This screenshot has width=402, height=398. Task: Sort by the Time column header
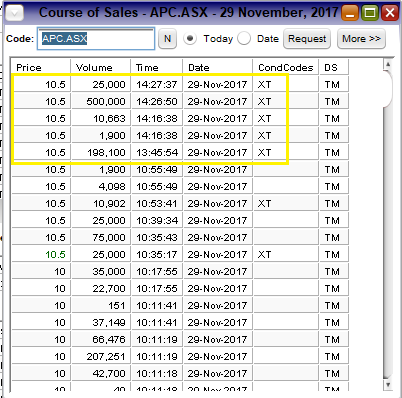[x=157, y=67]
